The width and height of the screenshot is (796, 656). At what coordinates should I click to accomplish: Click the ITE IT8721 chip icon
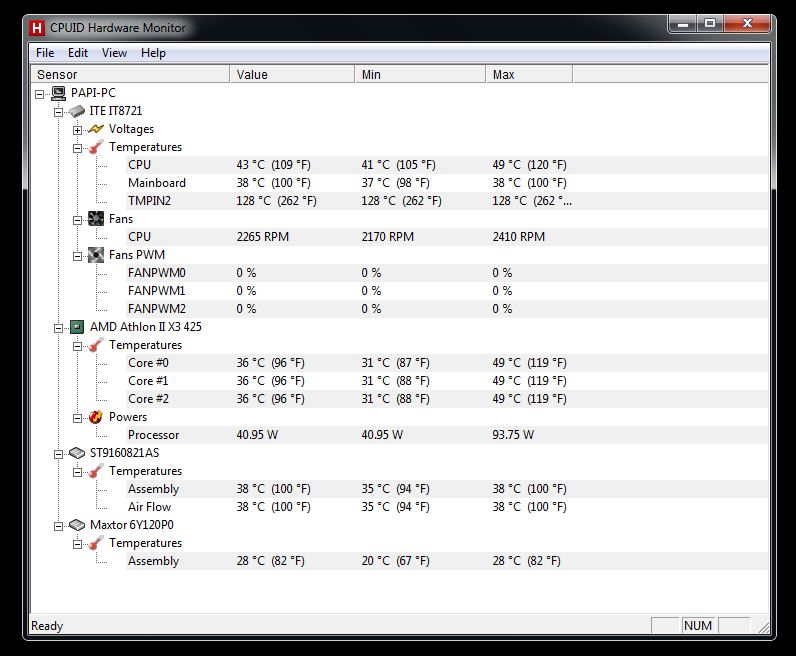(x=77, y=111)
